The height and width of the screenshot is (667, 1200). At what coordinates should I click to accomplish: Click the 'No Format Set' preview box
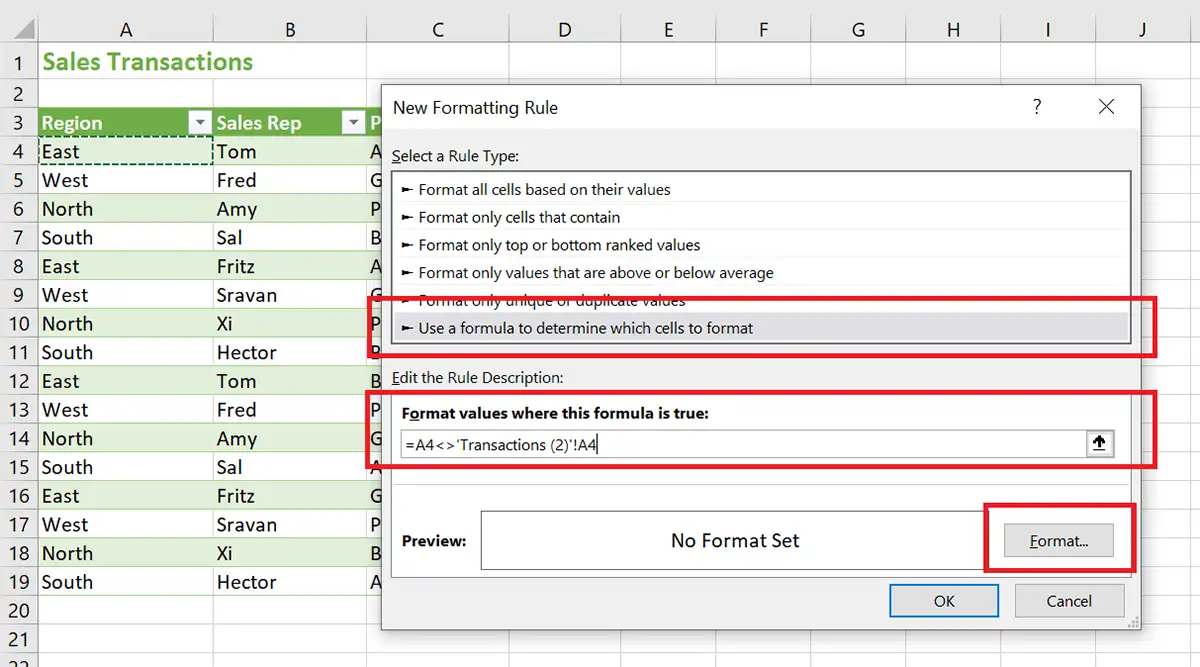(x=735, y=541)
